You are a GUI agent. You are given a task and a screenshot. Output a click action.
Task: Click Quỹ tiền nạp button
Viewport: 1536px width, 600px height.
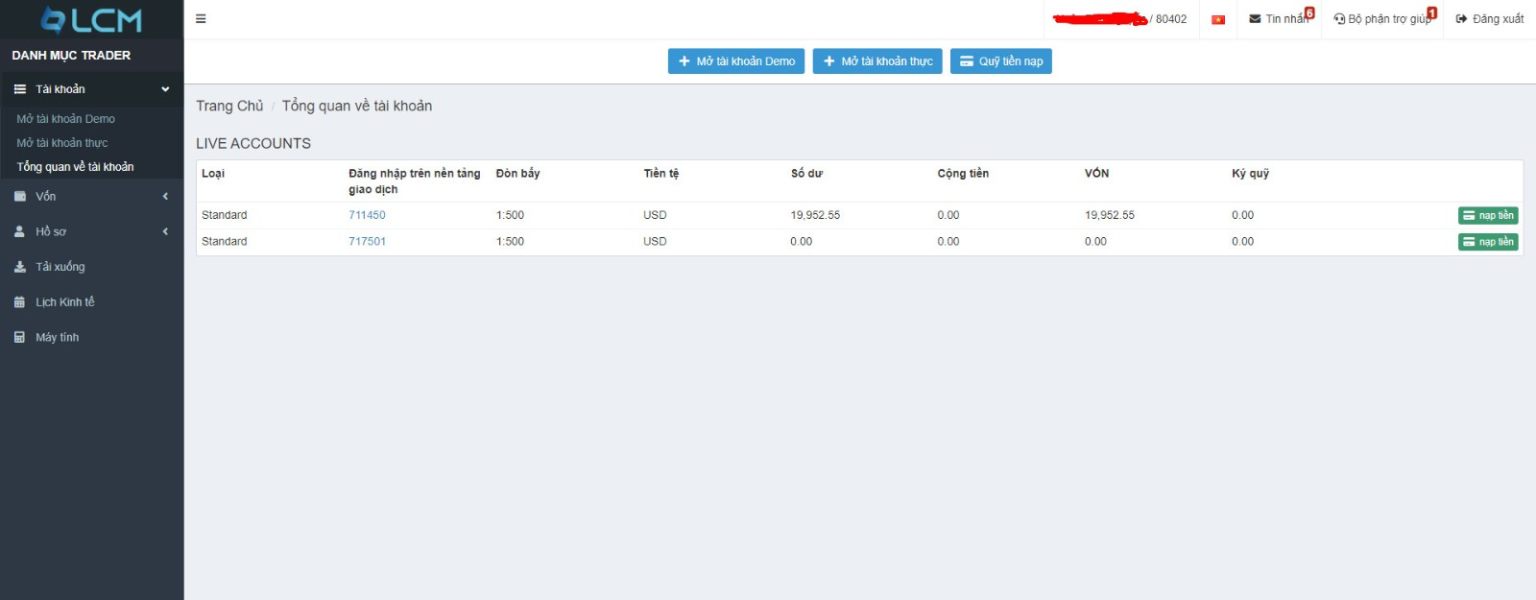pos(1001,61)
